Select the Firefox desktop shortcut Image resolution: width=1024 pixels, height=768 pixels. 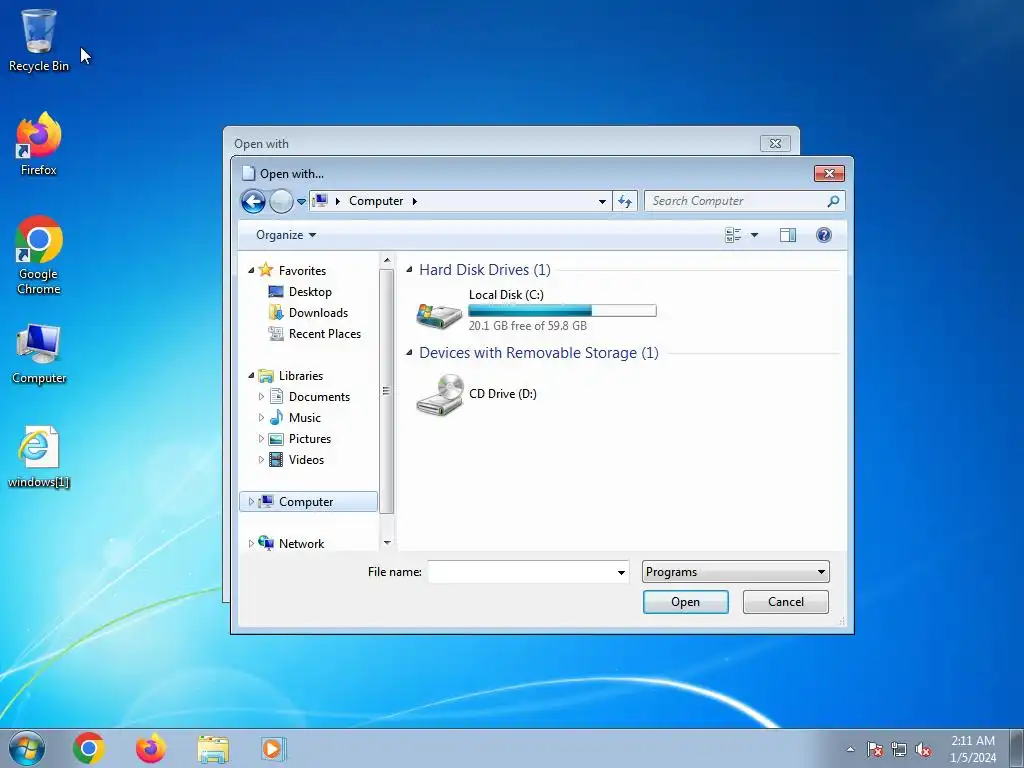39,144
